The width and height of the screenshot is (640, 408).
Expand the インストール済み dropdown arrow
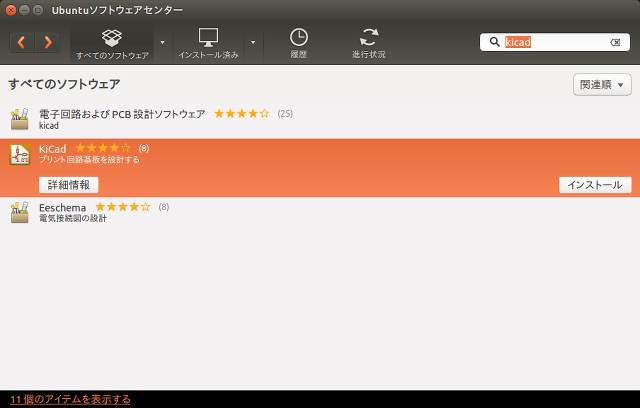253,42
